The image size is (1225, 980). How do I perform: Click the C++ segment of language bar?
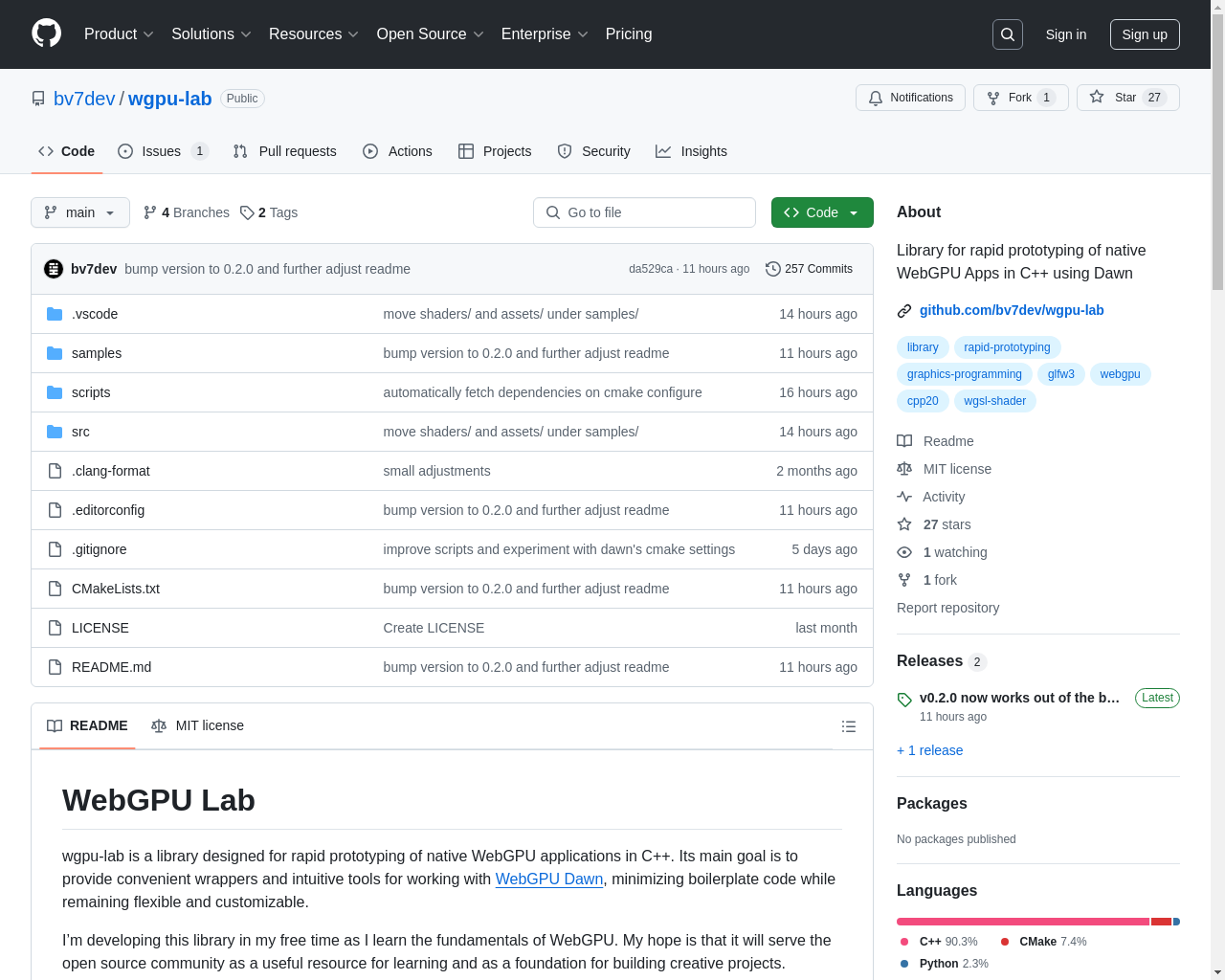click(1023, 922)
